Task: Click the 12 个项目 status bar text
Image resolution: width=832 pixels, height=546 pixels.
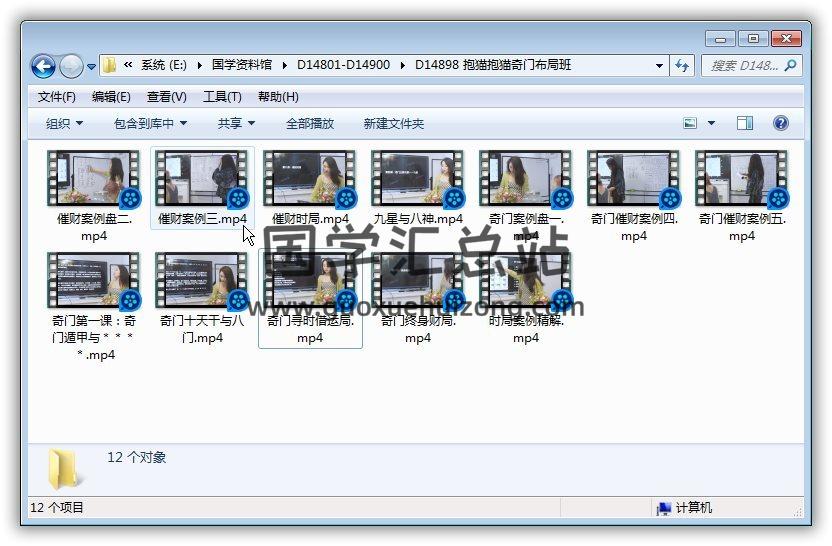Action: pos(57,508)
